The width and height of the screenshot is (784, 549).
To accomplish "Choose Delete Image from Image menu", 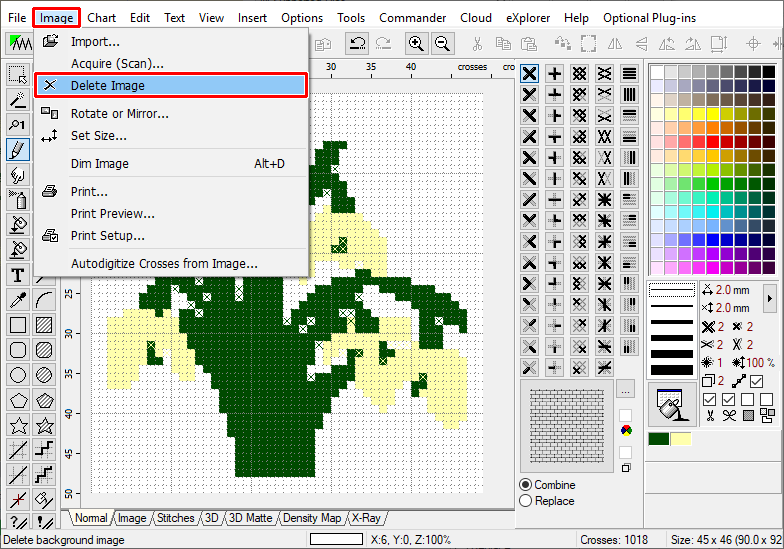I will point(170,86).
